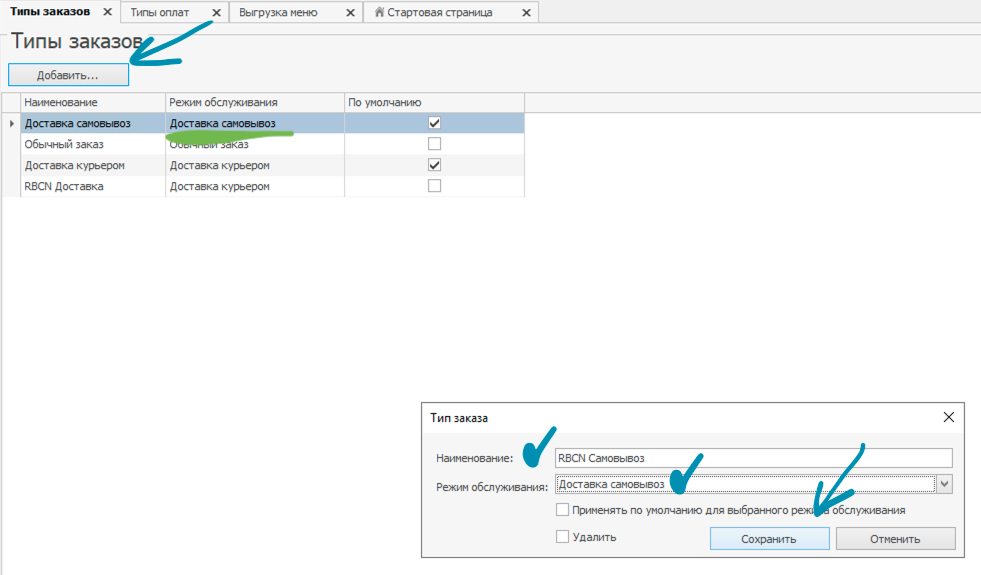Toggle default checkbox for Доставка курьером row

(434, 165)
